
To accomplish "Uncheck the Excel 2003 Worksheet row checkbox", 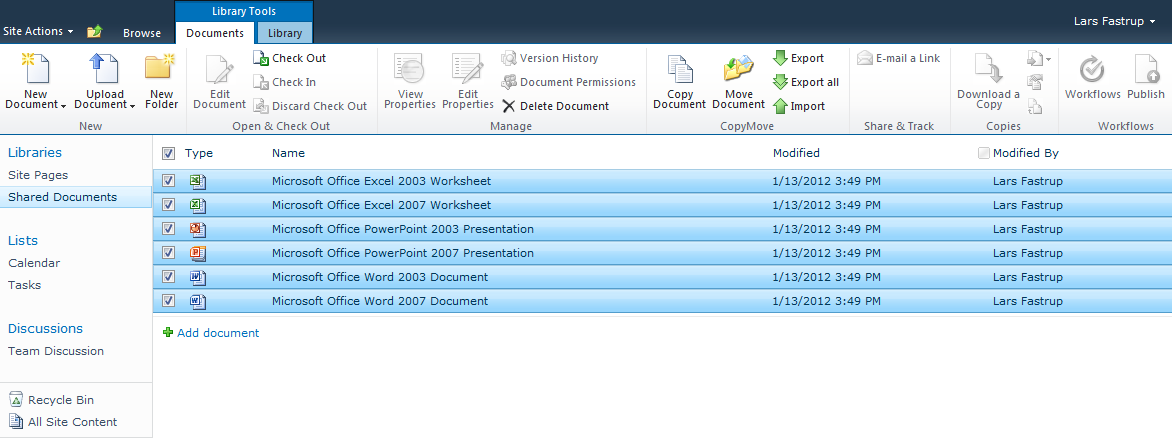I will pos(168,181).
